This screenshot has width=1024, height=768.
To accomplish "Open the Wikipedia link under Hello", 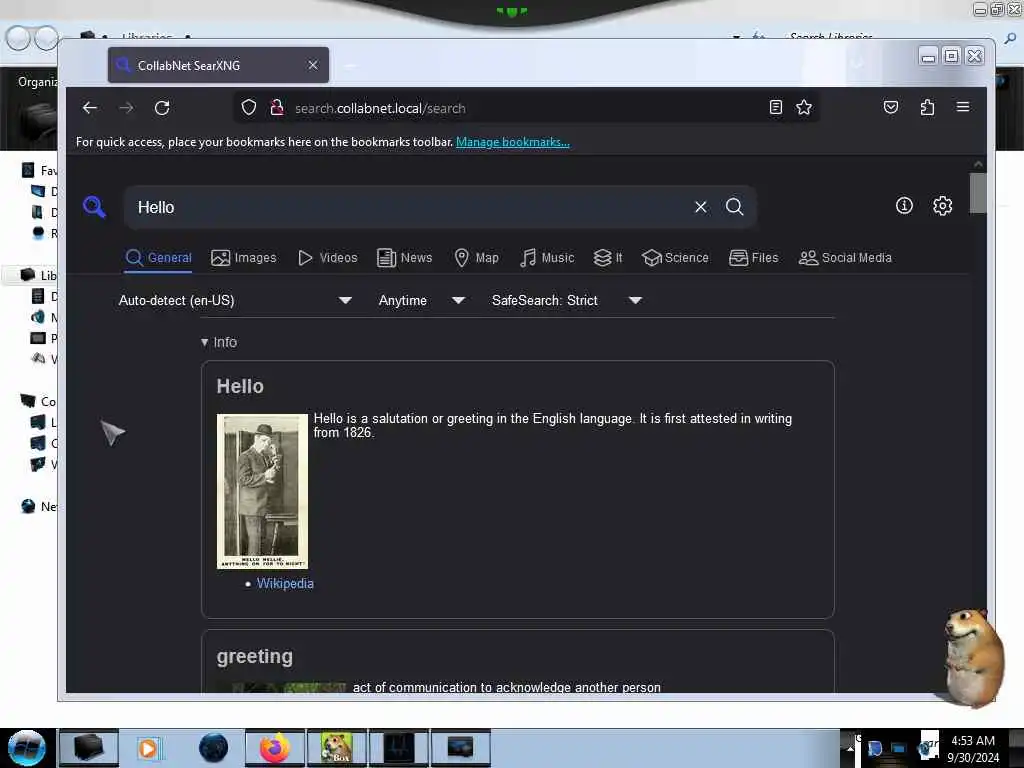I will (x=285, y=583).
